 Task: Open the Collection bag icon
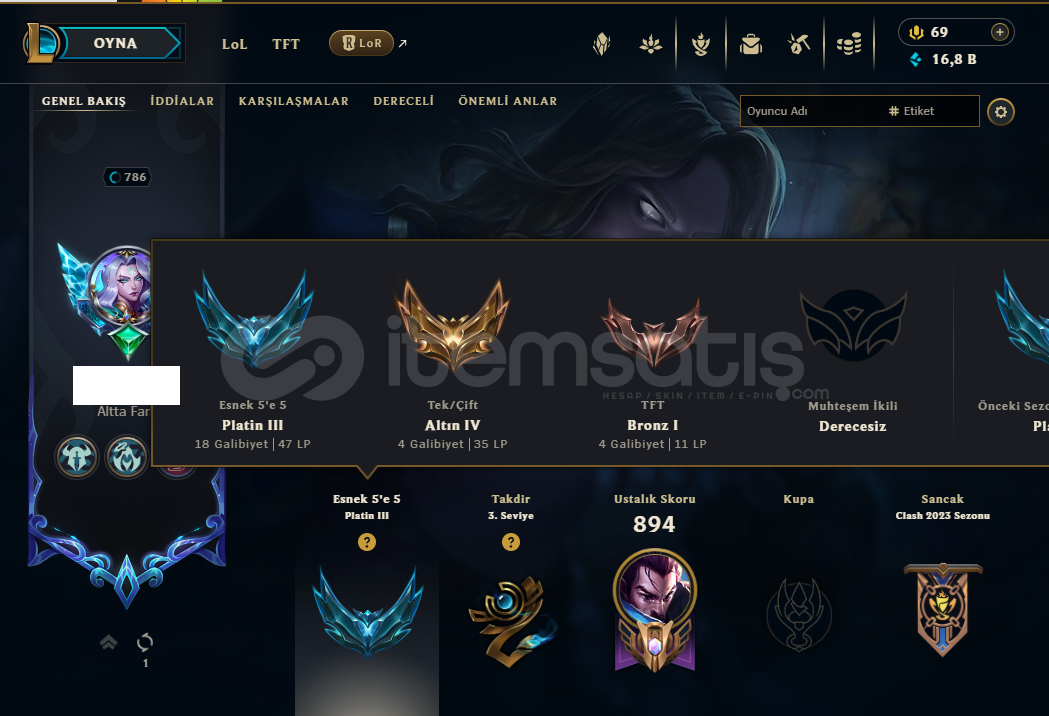(751, 45)
